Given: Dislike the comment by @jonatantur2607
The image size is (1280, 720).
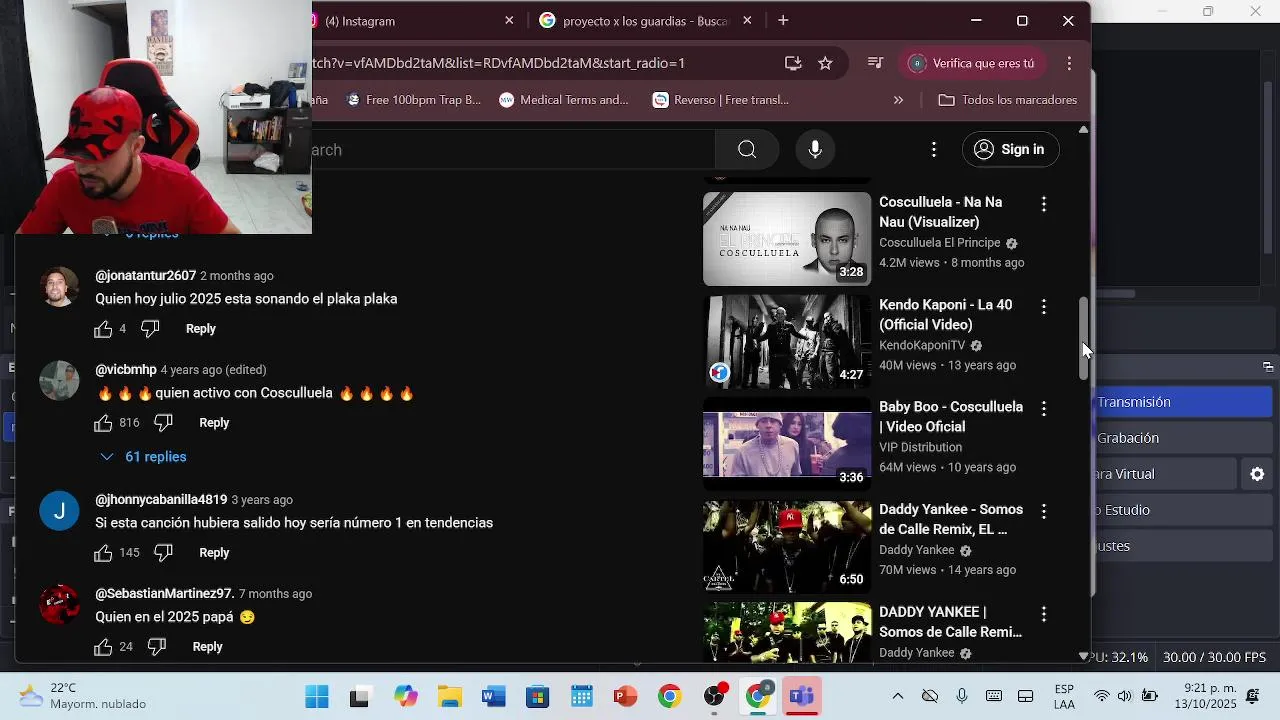Looking at the screenshot, I should 150,329.
